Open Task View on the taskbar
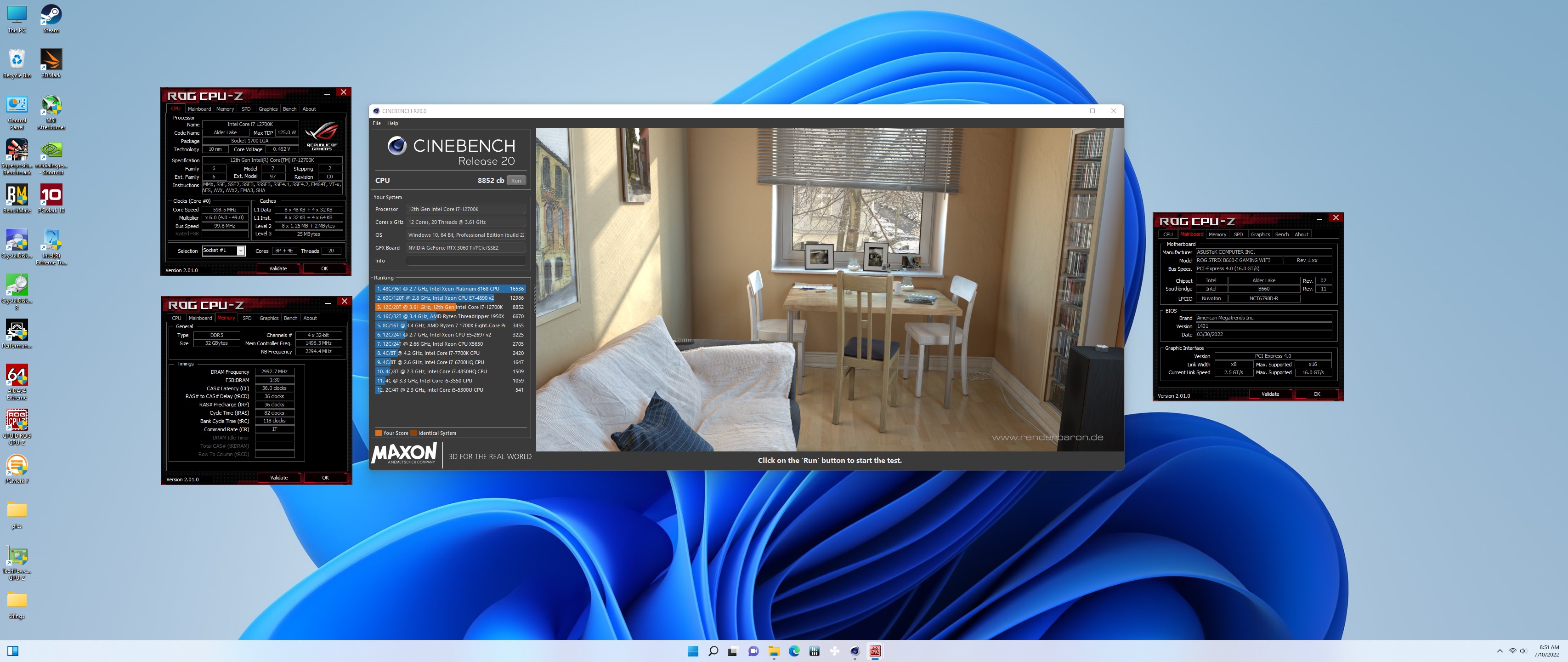Viewport: 1568px width, 662px height. pos(733,651)
